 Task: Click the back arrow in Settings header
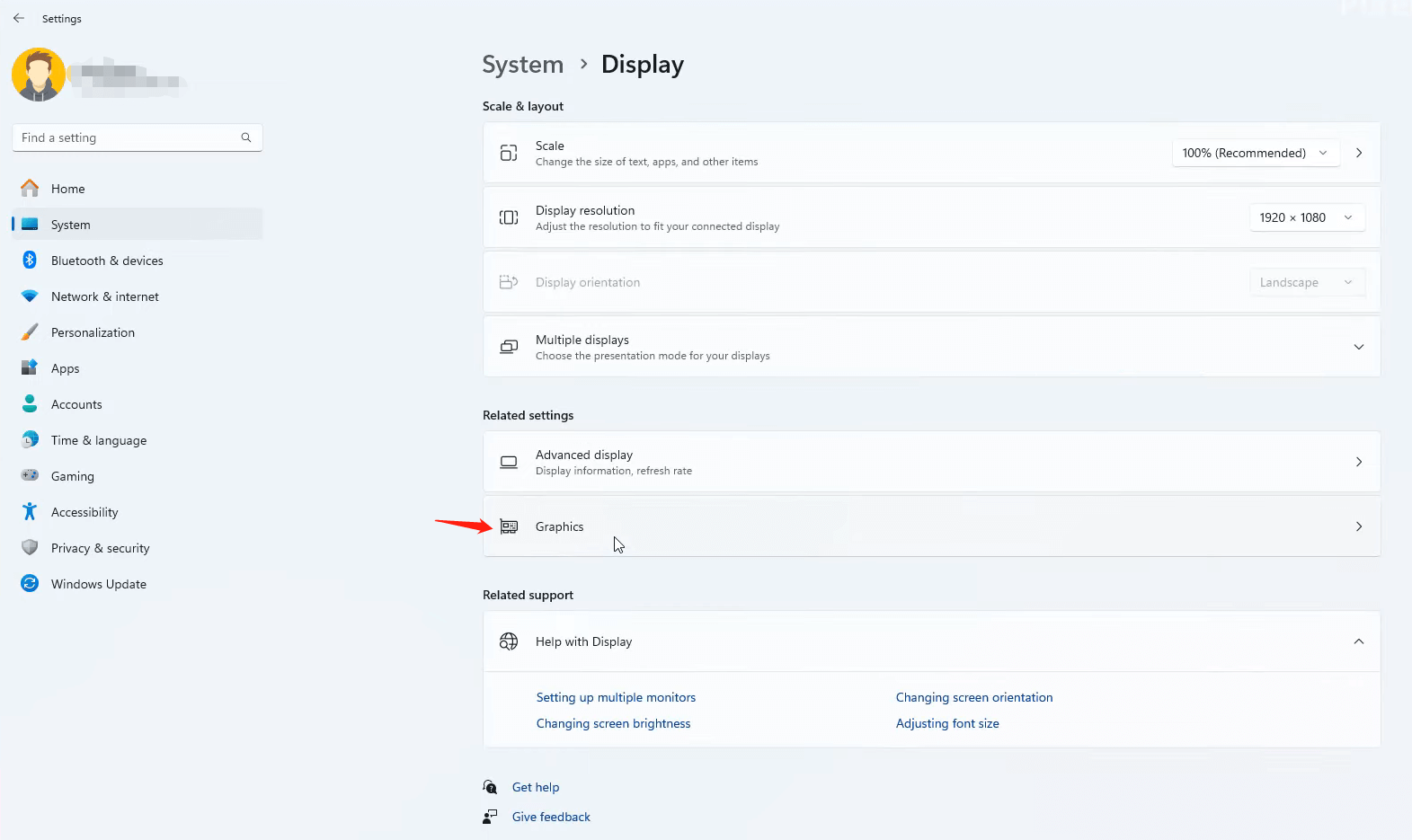19,18
